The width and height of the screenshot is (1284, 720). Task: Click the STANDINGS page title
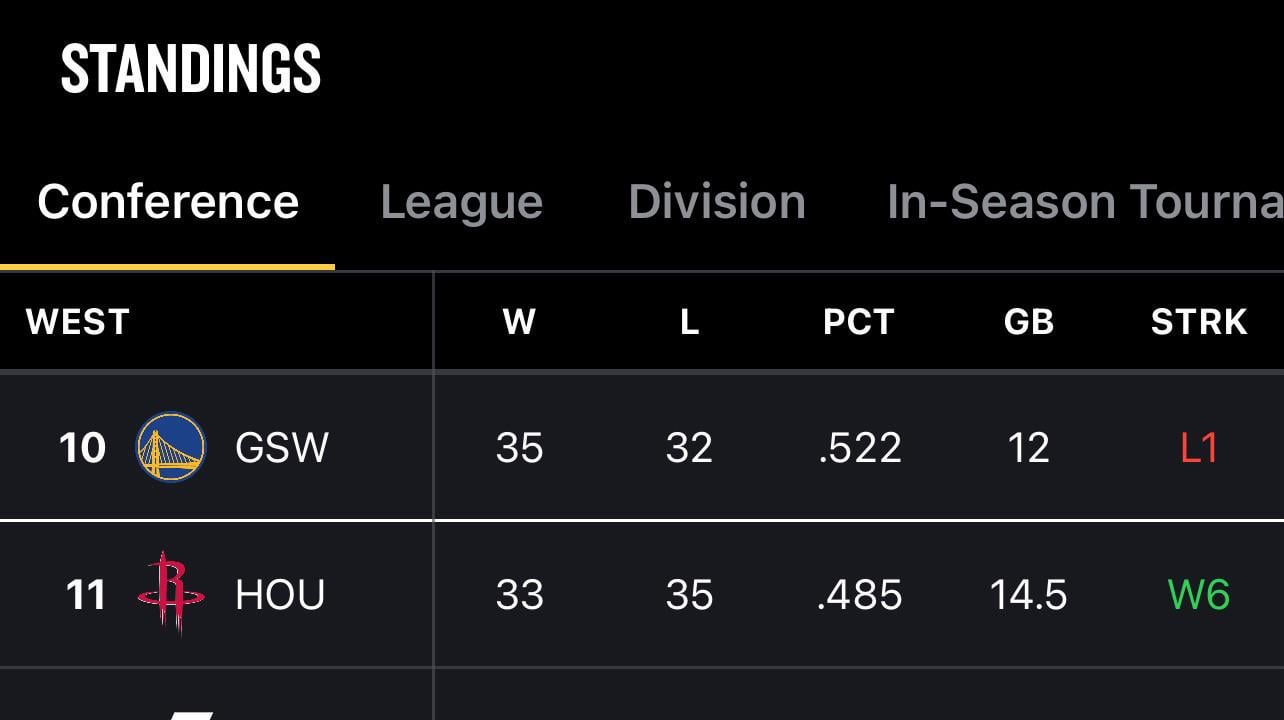pos(191,70)
